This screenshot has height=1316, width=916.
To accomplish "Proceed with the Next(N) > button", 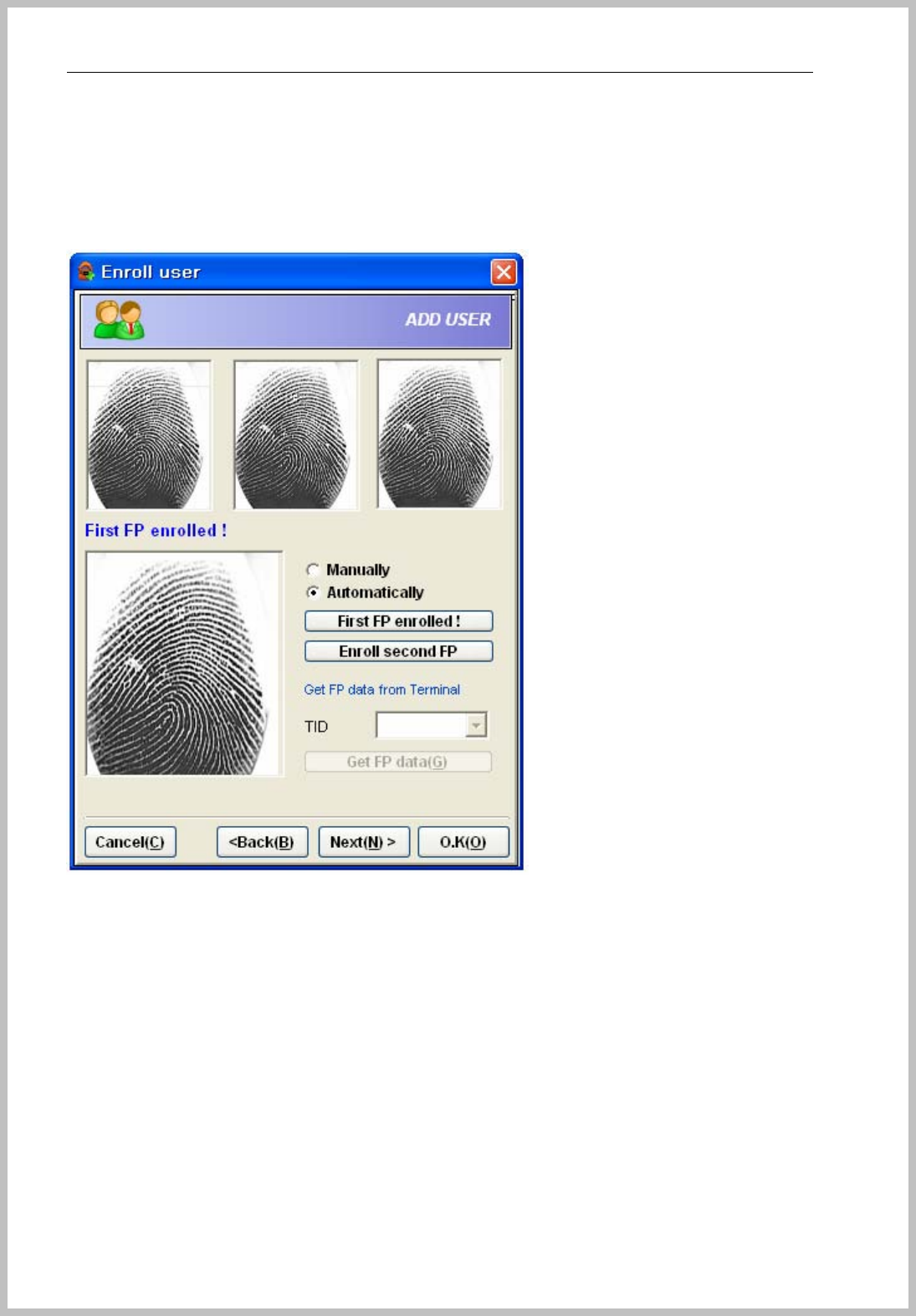I will pos(364,842).
